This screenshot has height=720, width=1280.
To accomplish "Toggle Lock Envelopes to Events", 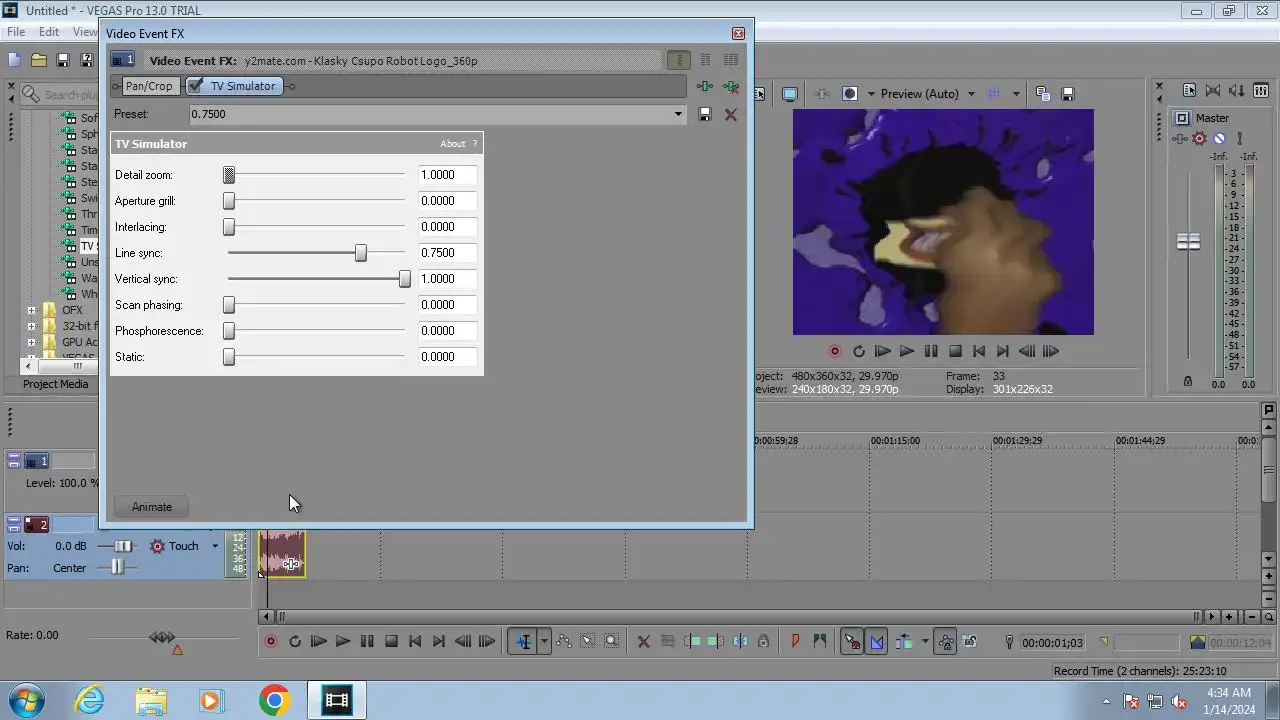I will pyautogui.click(x=945, y=642).
